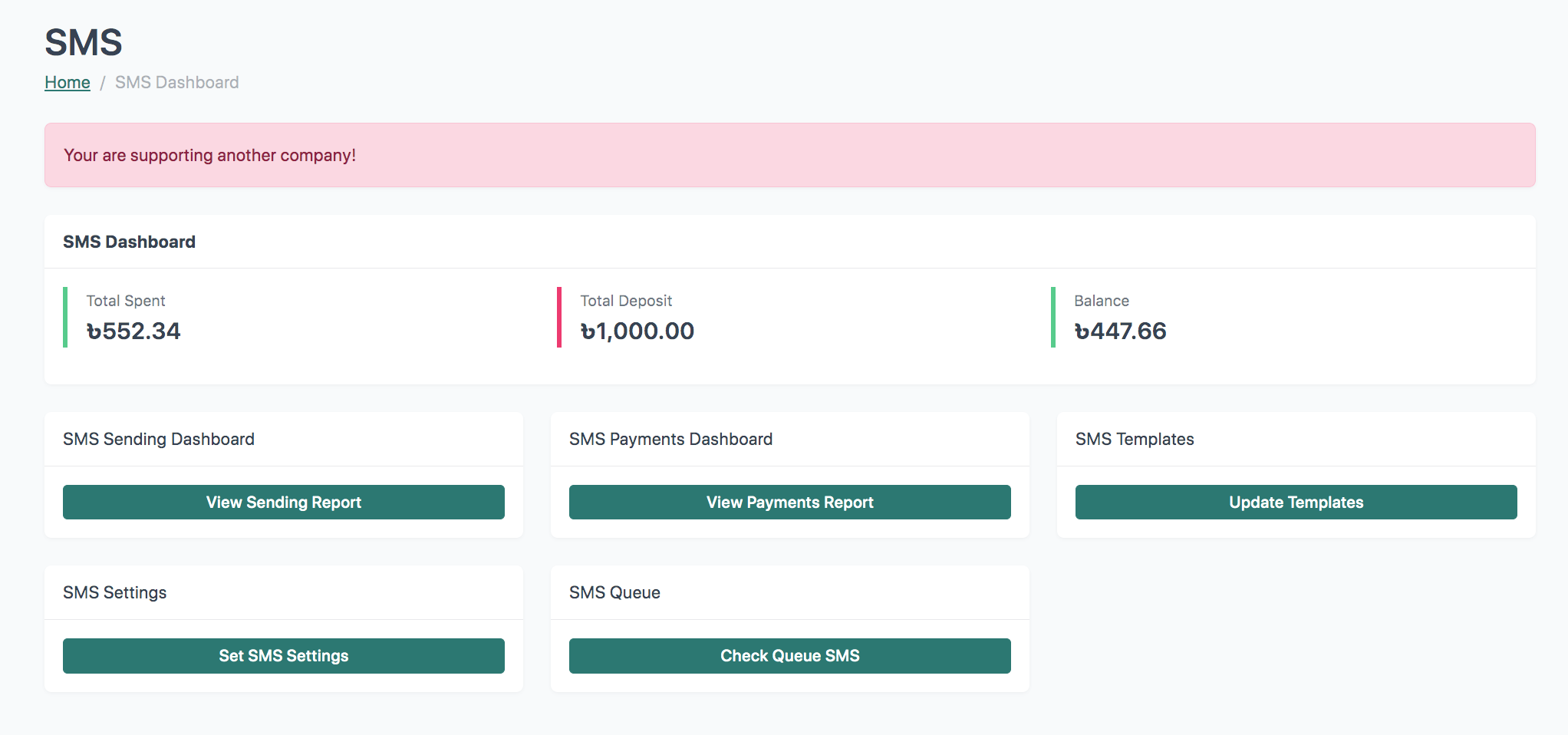Click the SMS Queue card title

coord(614,592)
